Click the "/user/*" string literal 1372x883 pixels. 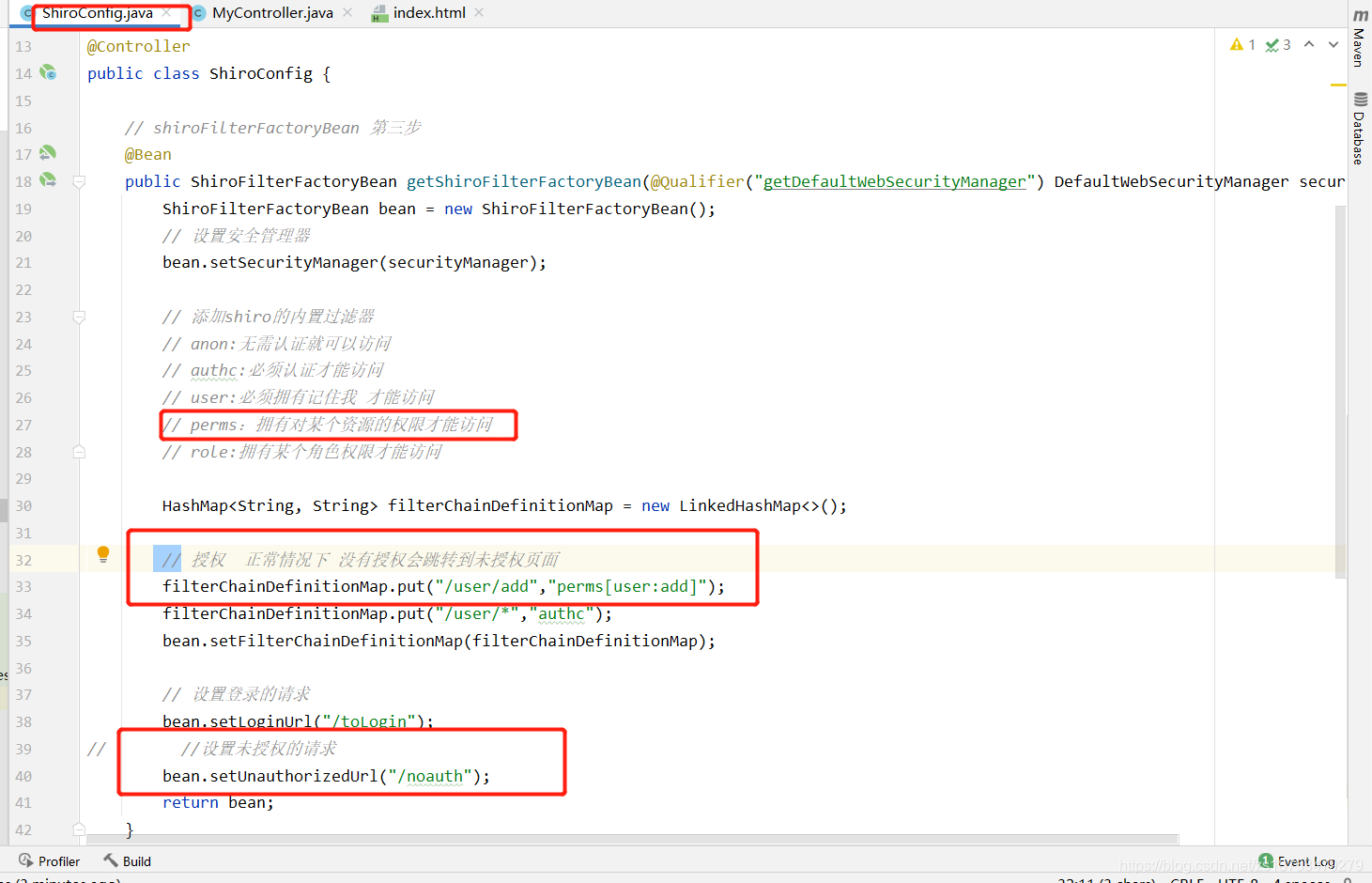[x=477, y=613]
